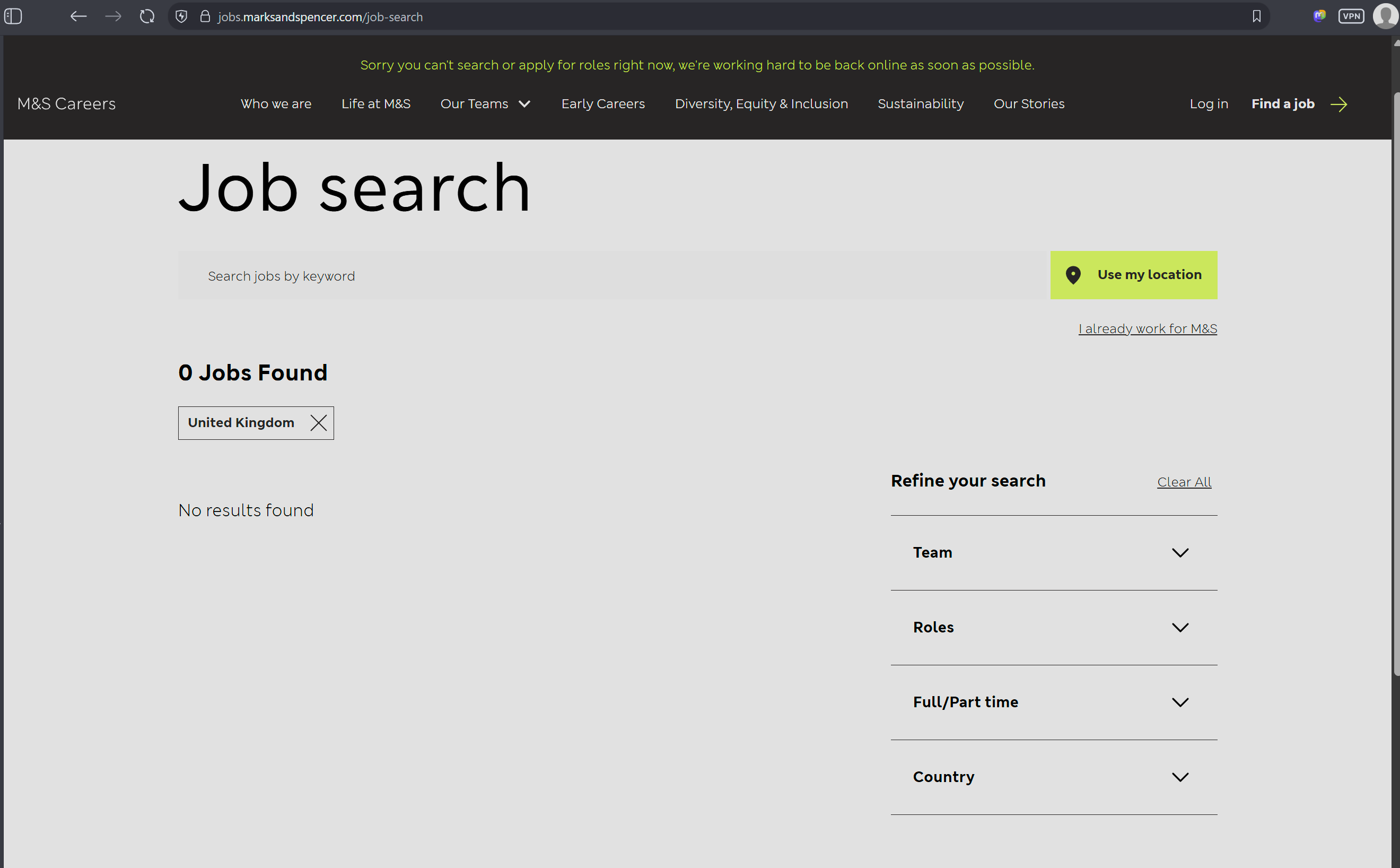Open the Our Teams dropdown menu
Viewport: 1400px width, 868px height.
(485, 104)
